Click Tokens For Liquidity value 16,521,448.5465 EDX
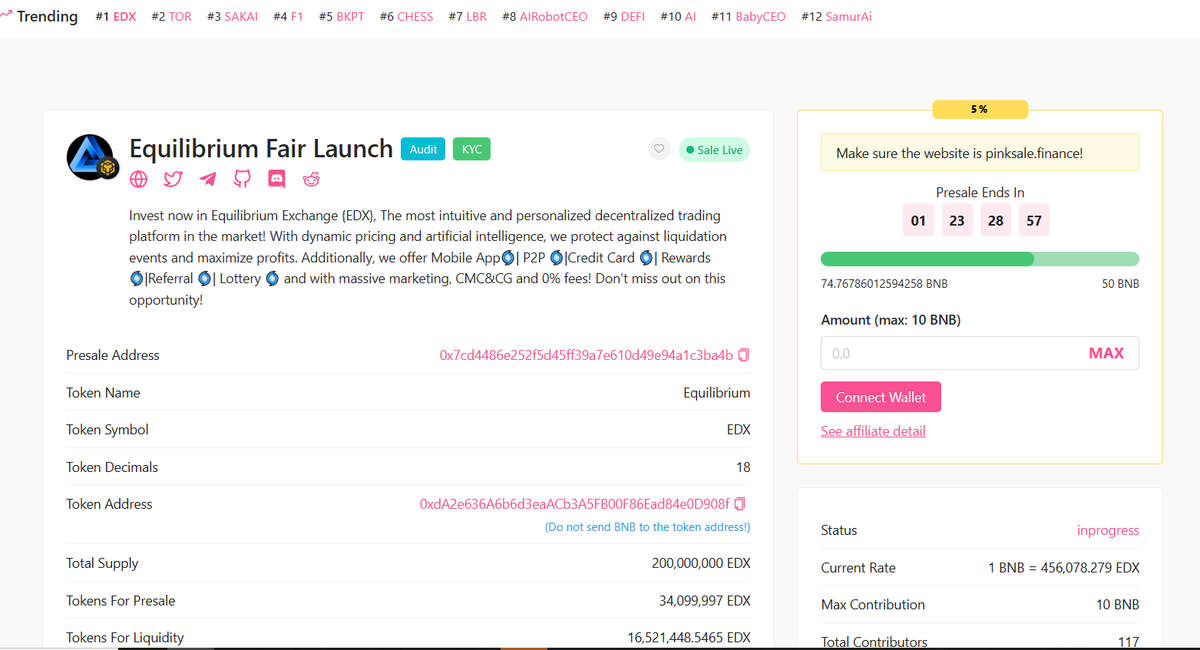Viewport: 1200px width, 650px height. click(689, 637)
